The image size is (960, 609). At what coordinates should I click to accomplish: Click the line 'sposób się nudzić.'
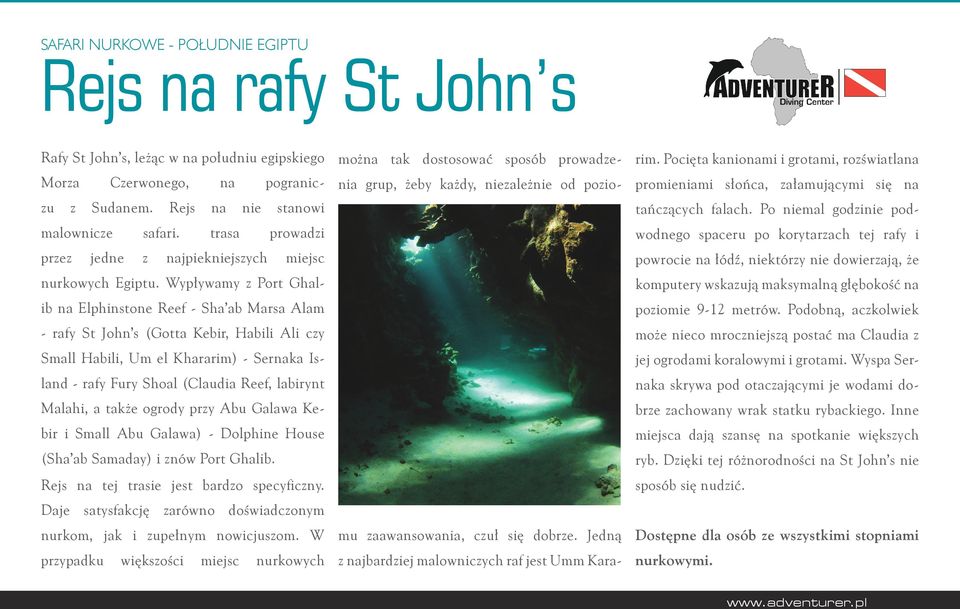tap(689, 486)
